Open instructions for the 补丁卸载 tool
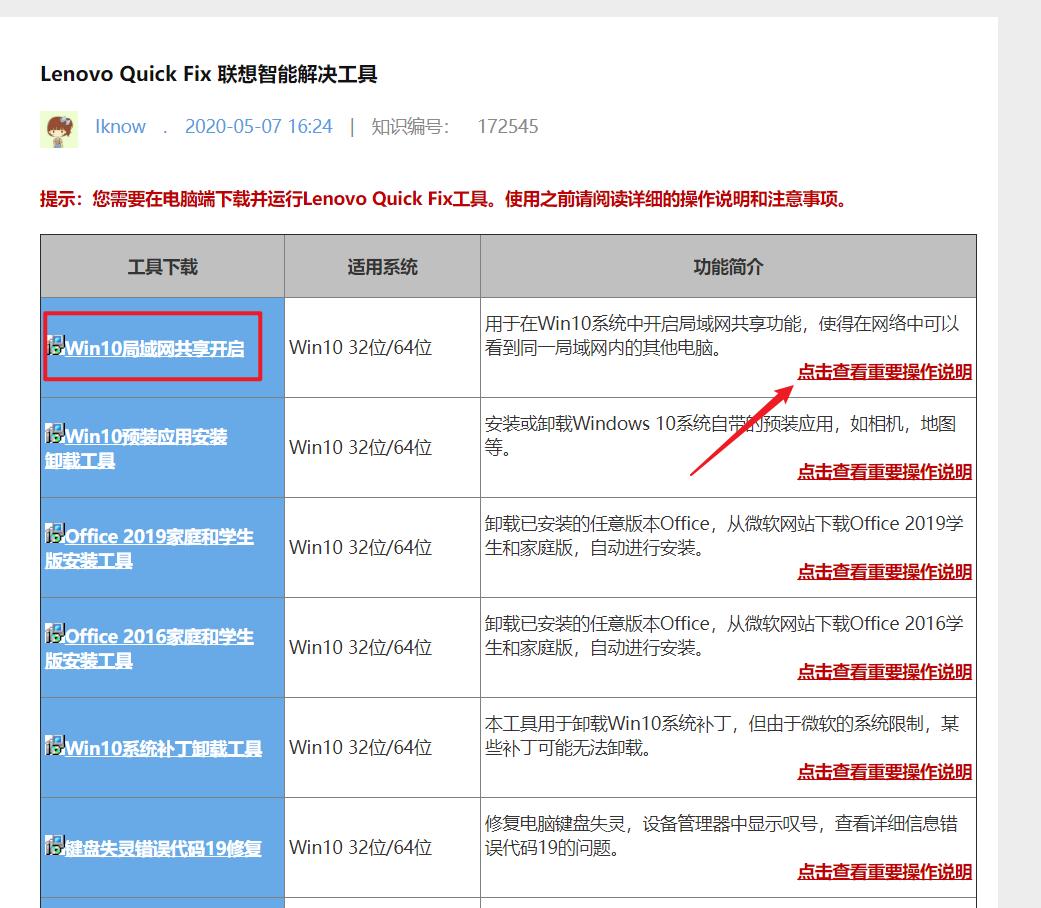This screenshot has width=1041, height=908. pos(884,771)
